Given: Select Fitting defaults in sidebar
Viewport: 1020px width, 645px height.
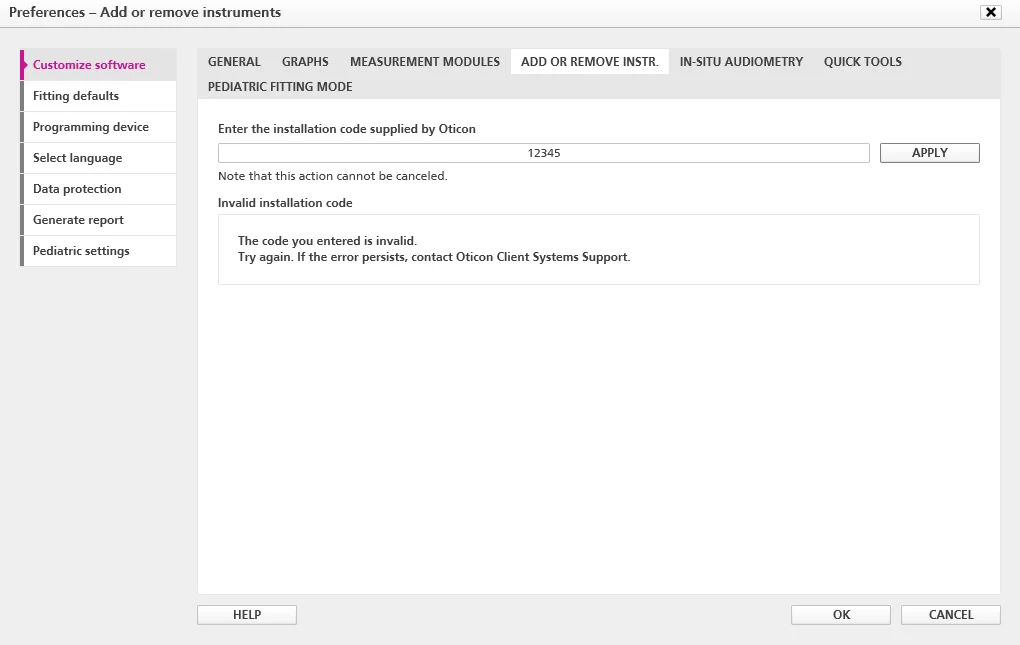Looking at the screenshot, I should (x=98, y=96).
